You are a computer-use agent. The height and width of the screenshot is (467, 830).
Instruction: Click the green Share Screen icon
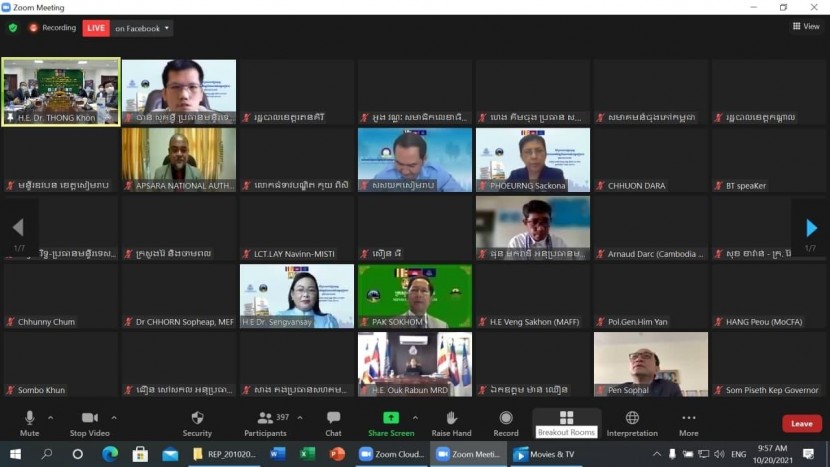[x=391, y=417]
